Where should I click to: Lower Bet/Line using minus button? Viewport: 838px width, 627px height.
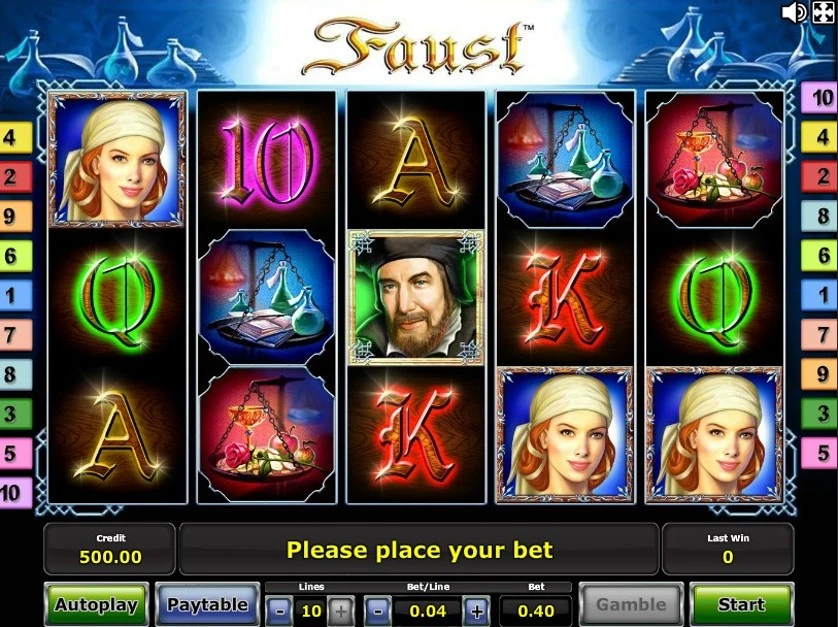pyautogui.click(x=378, y=610)
